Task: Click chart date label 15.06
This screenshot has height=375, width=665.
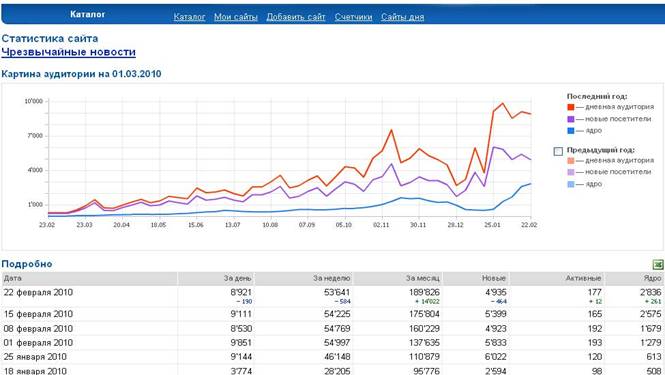Action: 196,225
